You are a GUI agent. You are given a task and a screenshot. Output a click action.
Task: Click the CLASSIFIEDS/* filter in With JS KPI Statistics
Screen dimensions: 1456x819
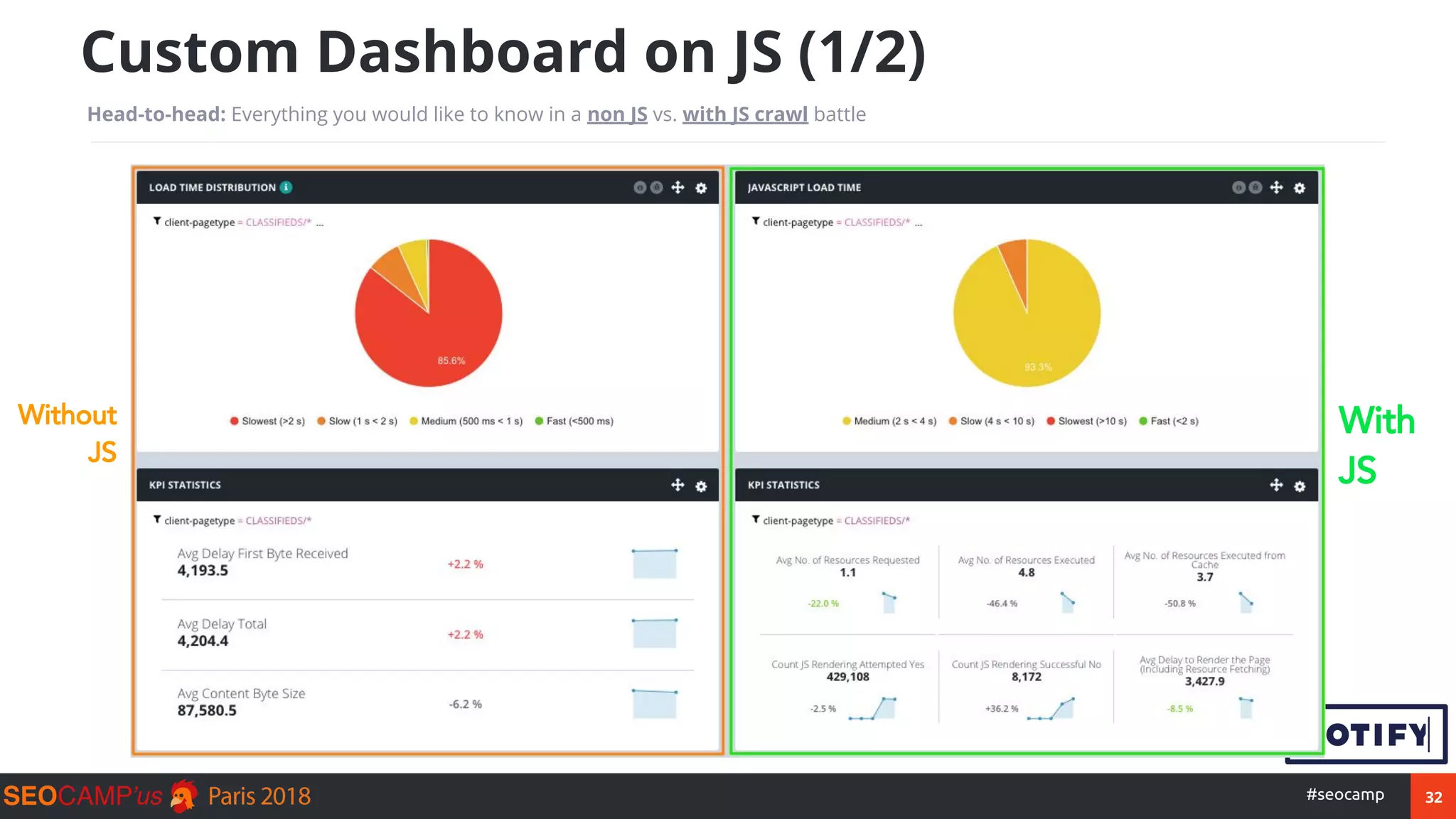pos(877,520)
